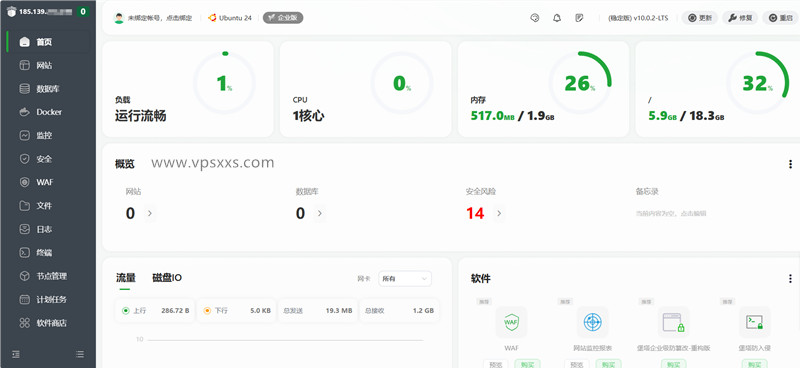Edit the 备忘录 memo empty content text
This screenshot has width=800, height=368.
[671, 214]
